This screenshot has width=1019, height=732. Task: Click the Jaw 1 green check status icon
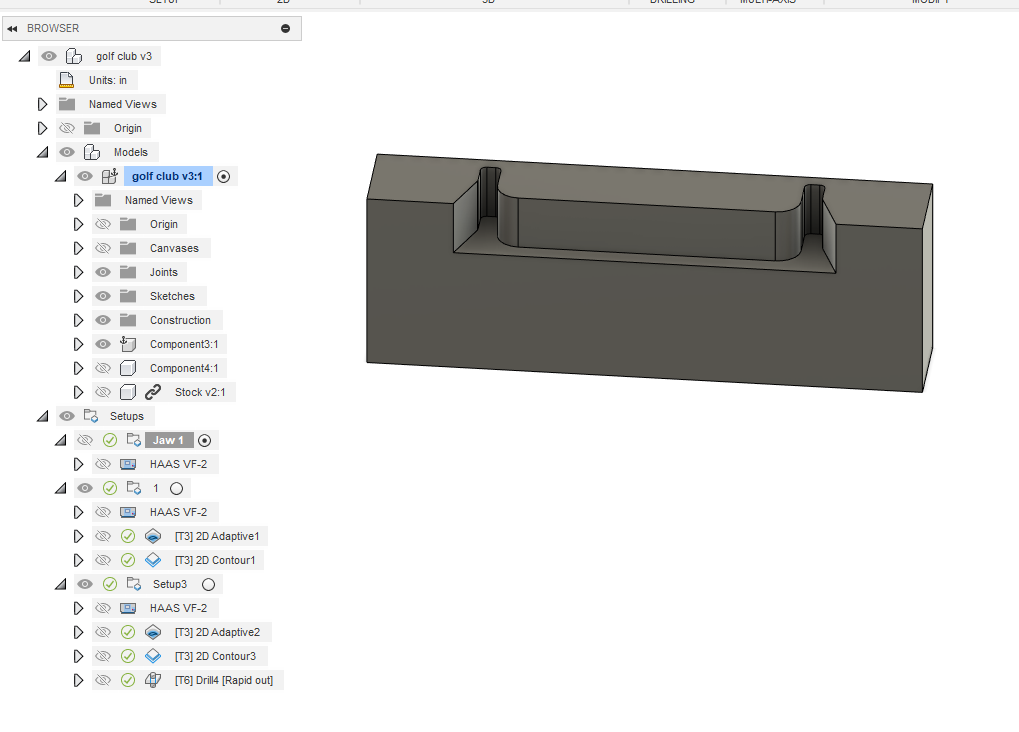point(110,440)
